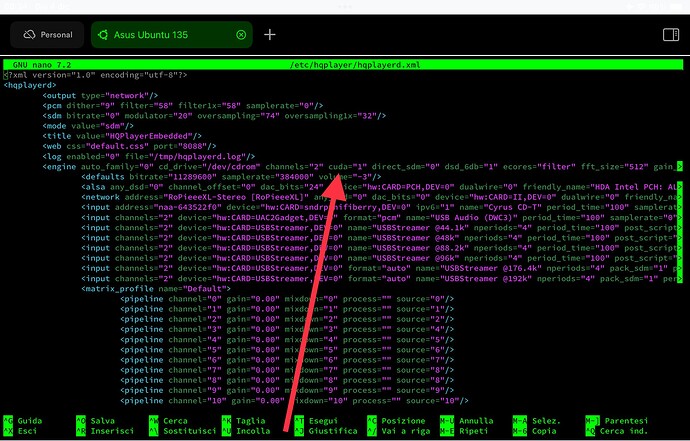This screenshot has height=441, width=690.
Task: Add a new terminal tab
Action: (270, 35)
